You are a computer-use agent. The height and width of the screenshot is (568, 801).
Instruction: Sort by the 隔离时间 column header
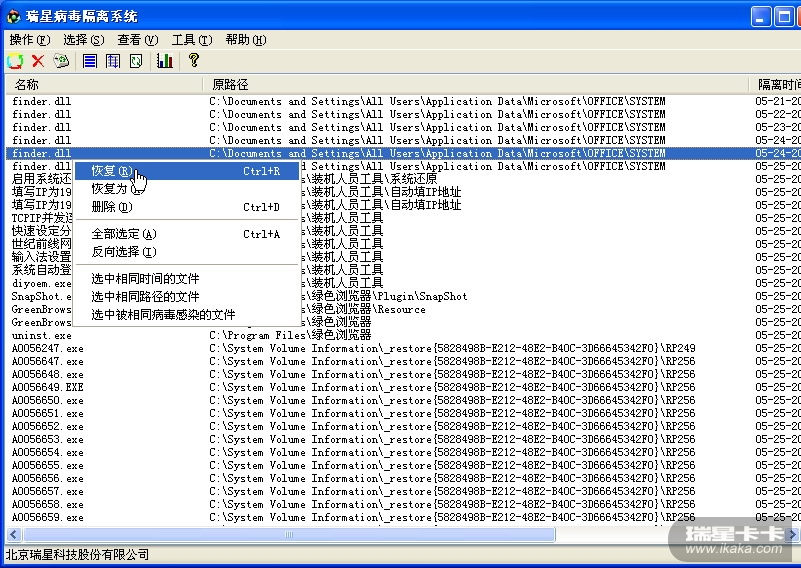775,84
